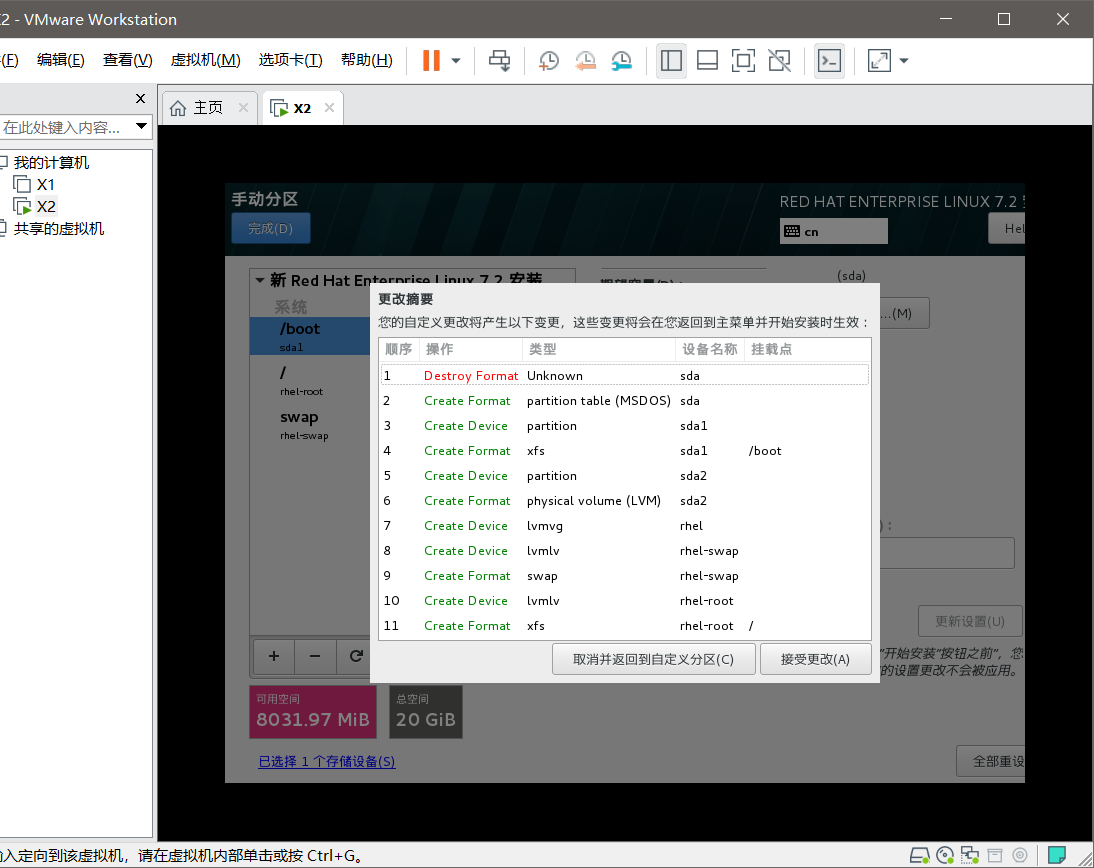Toggle the library sidebar view icon
The image size is (1094, 868).
(671, 61)
